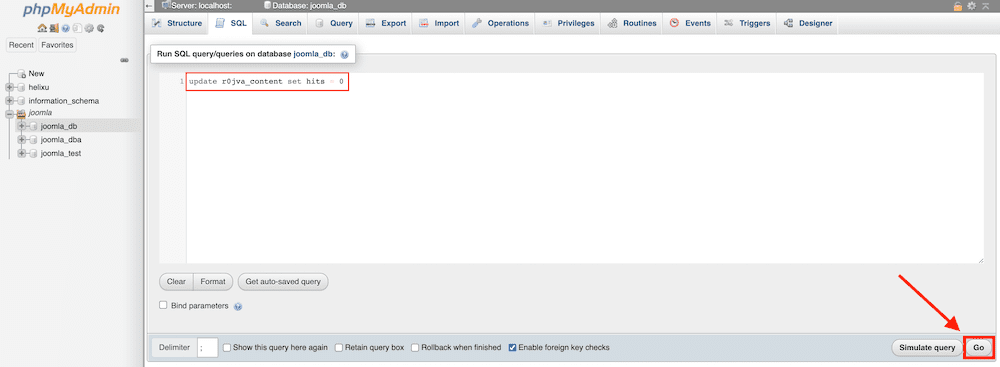Select joomla_test in the database tree
Image resolution: width=1000 pixels, height=367 pixels.
tap(61, 153)
